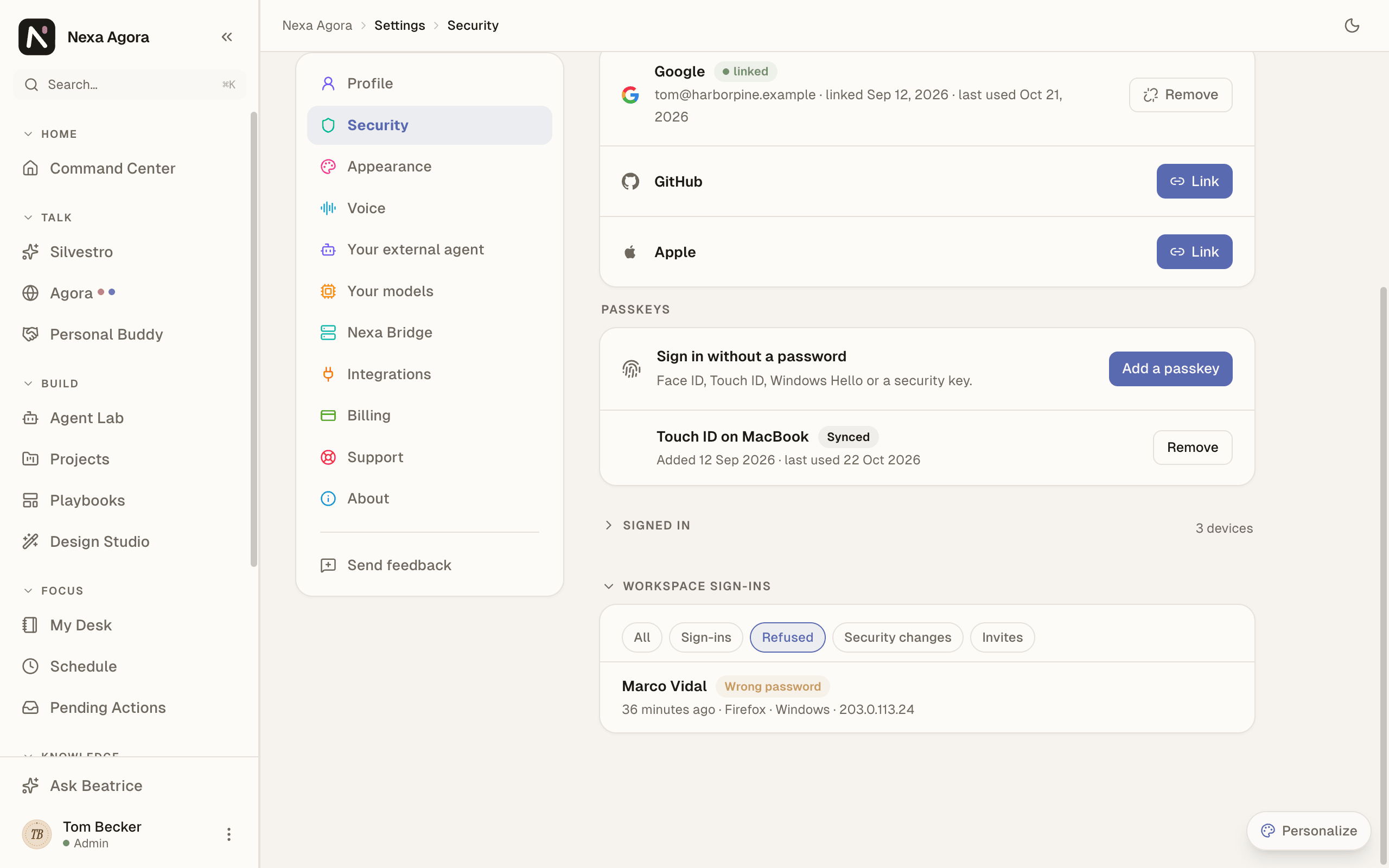Viewport: 1389px width, 868px height.
Task: Open Design Studio wand icon
Action: coord(30,541)
